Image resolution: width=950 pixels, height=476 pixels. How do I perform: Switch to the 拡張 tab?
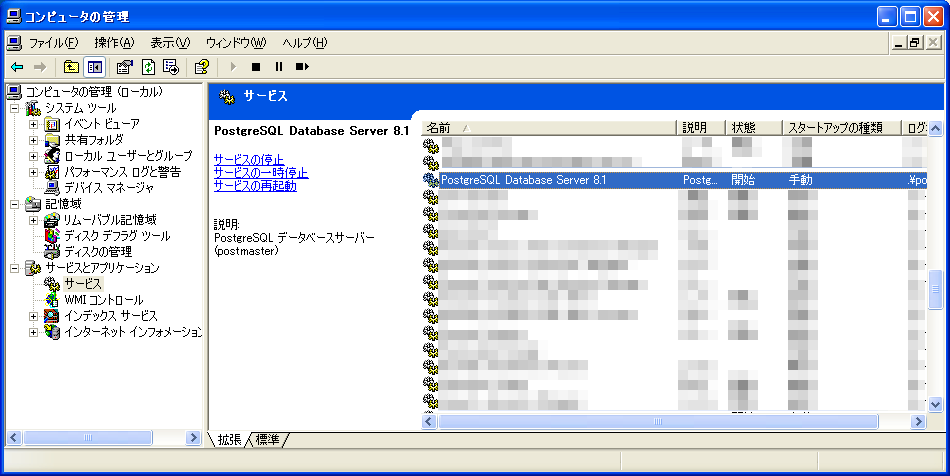[x=229, y=440]
